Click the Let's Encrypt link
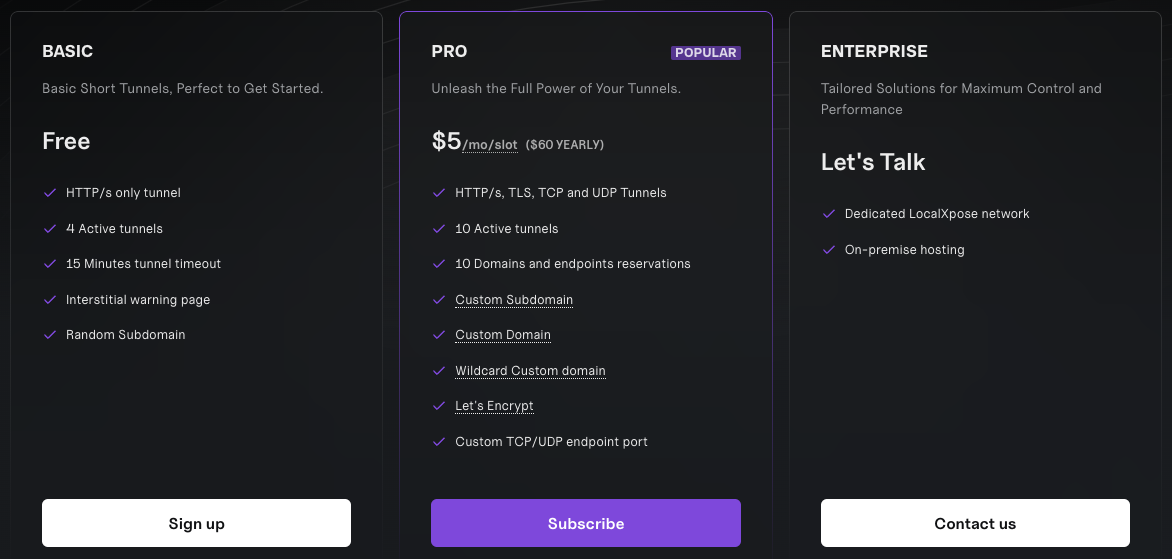 click(x=494, y=406)
